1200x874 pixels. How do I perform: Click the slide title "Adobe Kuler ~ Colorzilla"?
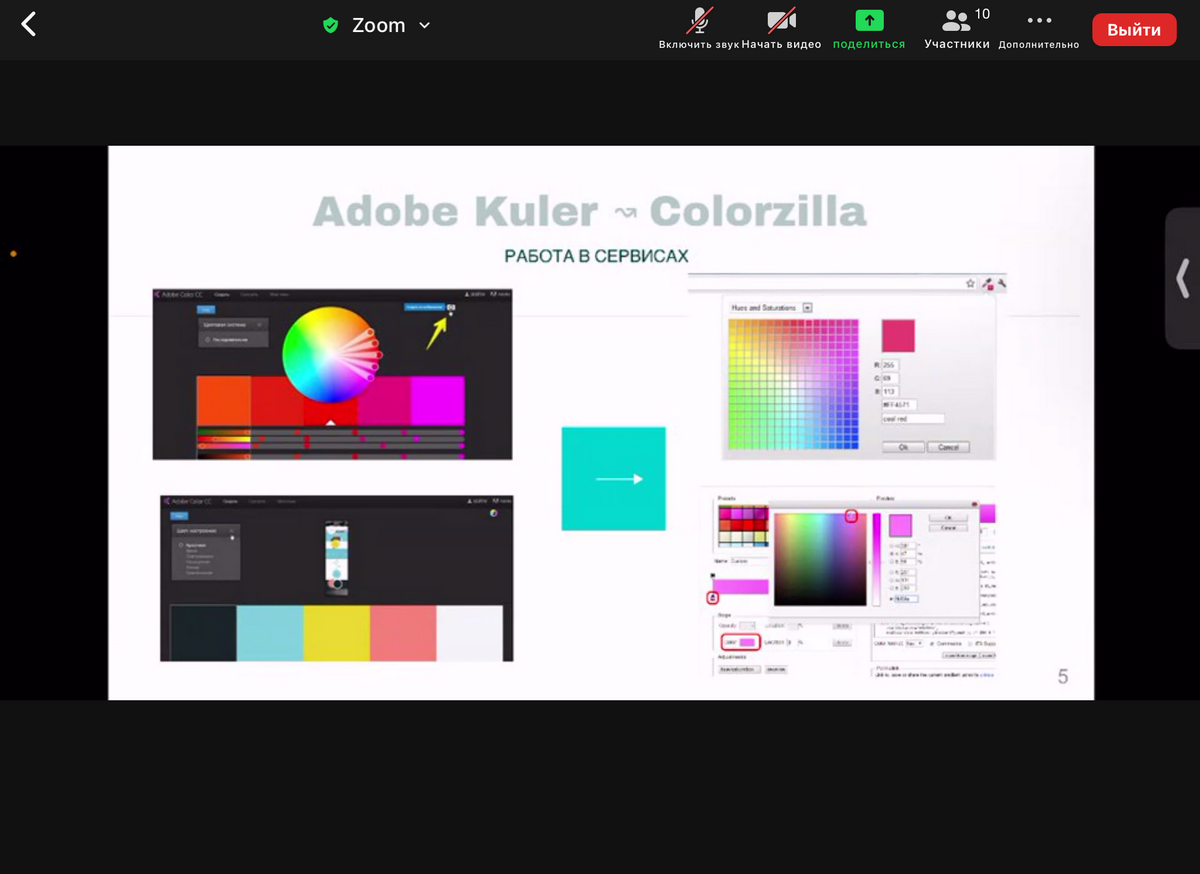(590, 212)
